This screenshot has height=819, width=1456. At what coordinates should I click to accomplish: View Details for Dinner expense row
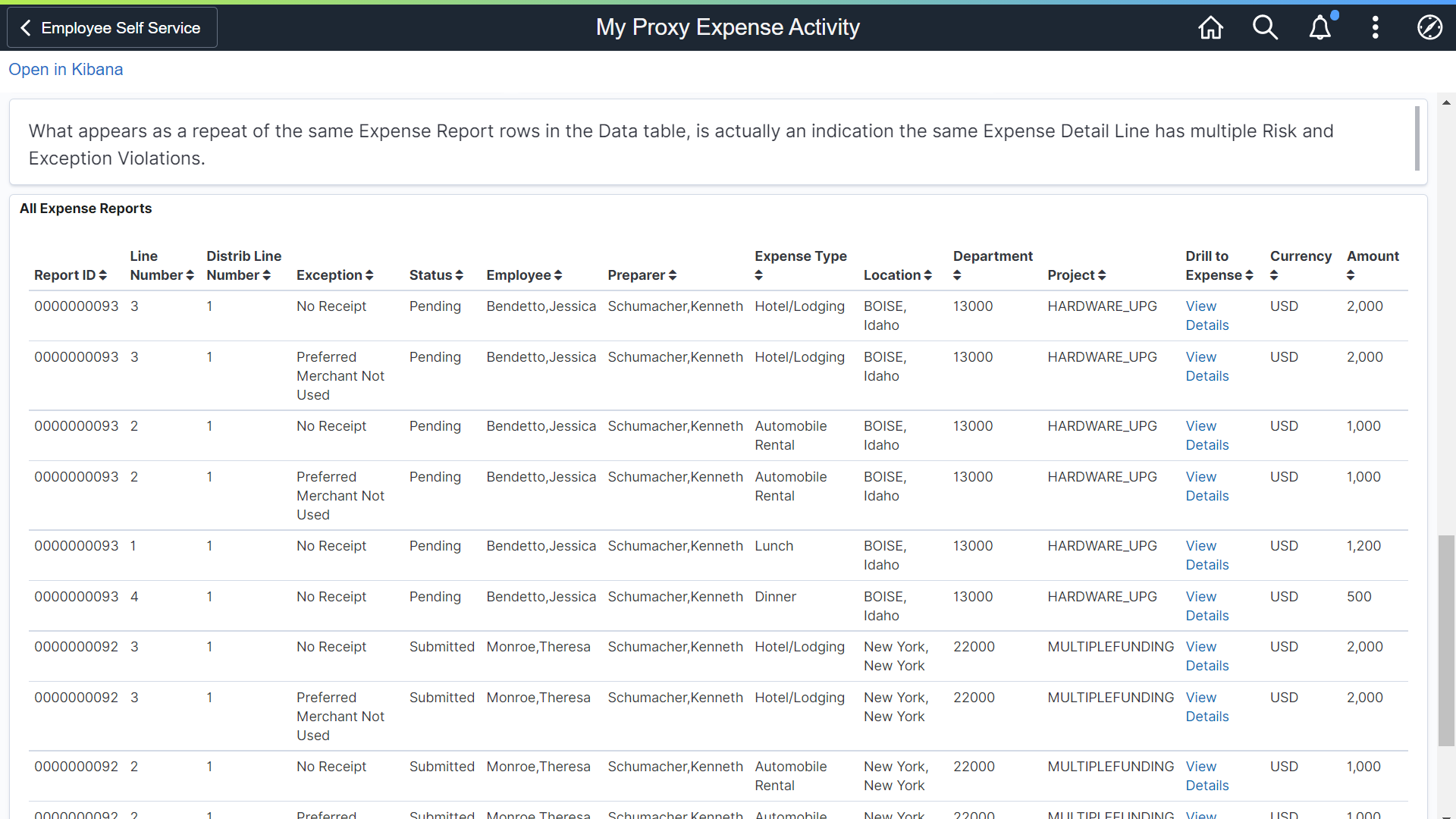pos(1207,606)
